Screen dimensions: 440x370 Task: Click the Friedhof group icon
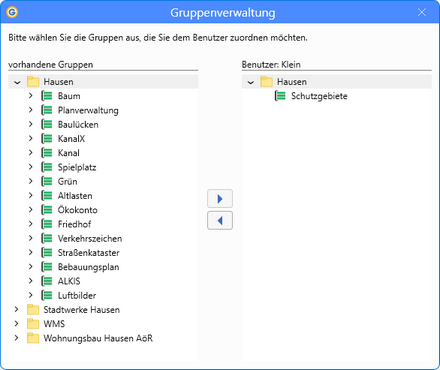coord(47,224)
